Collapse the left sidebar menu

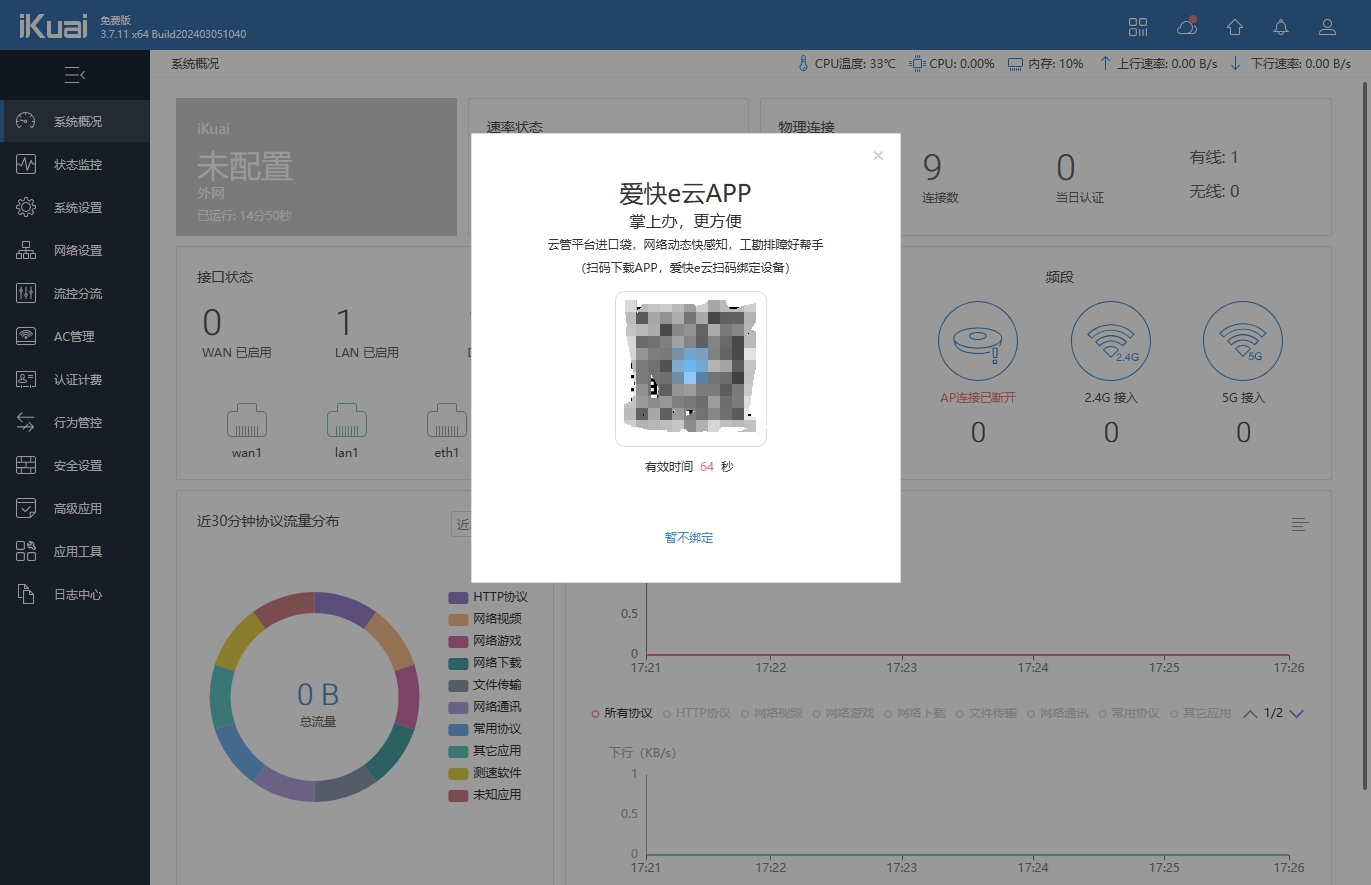pyautogui.click(x=75, y=75)
